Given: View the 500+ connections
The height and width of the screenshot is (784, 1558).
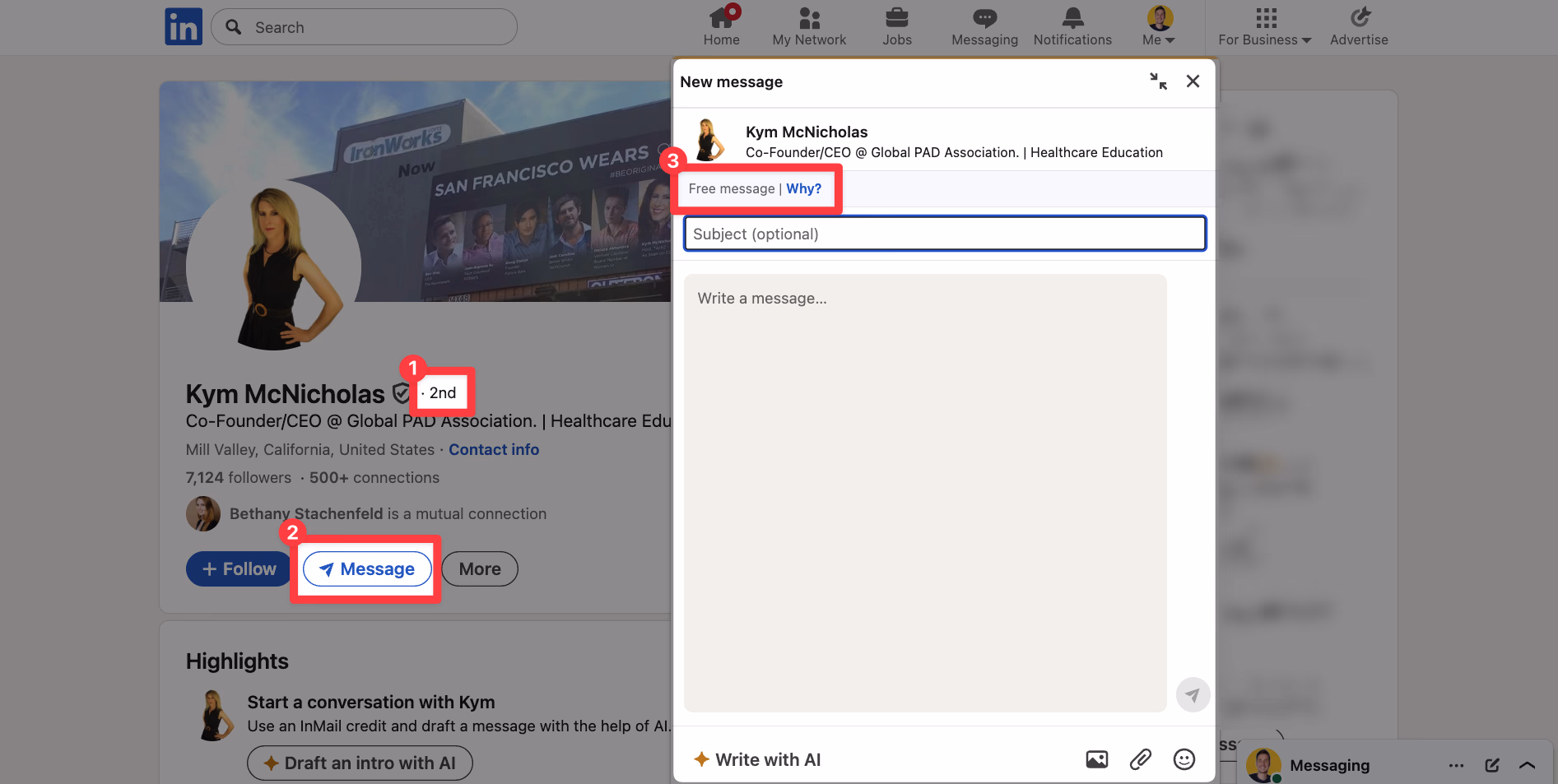Looking at the screenshot, I should [x=374, y=478].
